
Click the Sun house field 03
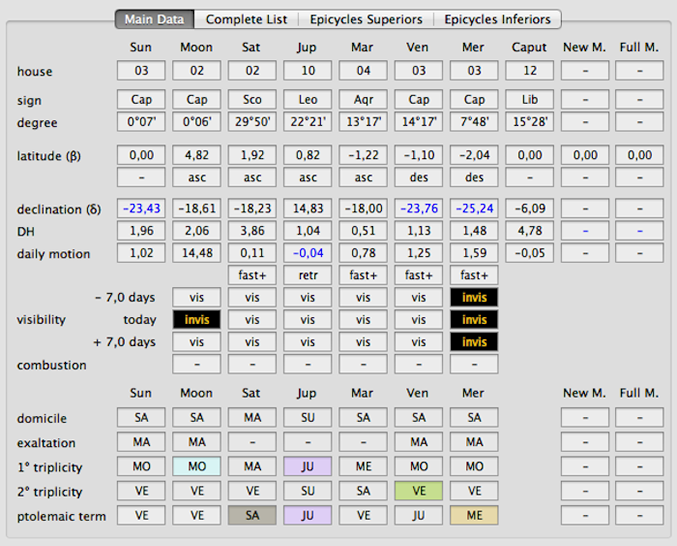pos(141,70)
